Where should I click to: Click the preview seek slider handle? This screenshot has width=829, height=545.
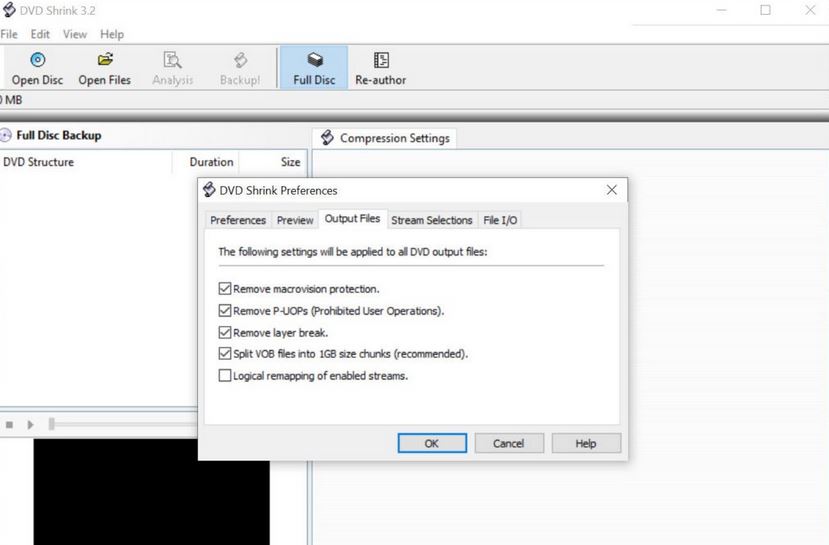click(x=51, y=424)
